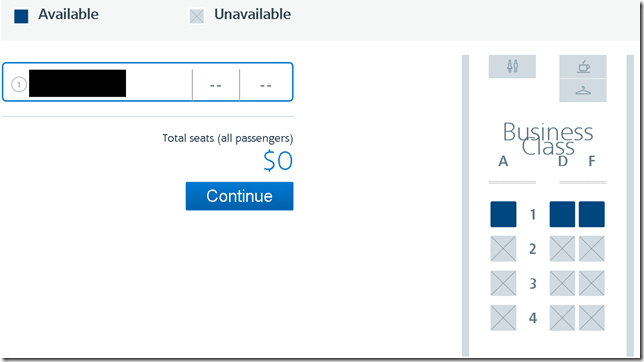This screenshot has height=362, width=644.
Task: Click unavailable seat 4A
Action: (503, 318)
